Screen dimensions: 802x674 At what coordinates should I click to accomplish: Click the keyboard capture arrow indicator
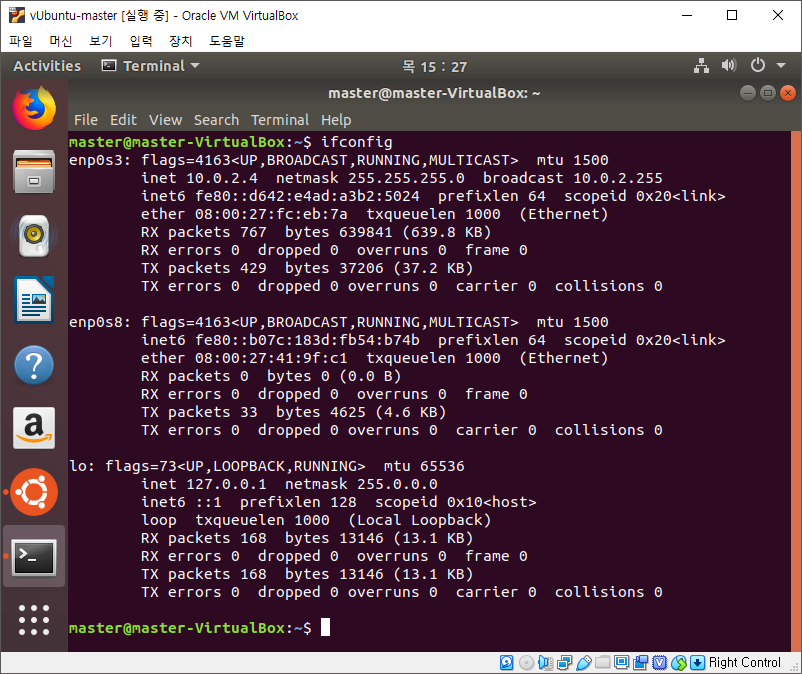(697, 663)
